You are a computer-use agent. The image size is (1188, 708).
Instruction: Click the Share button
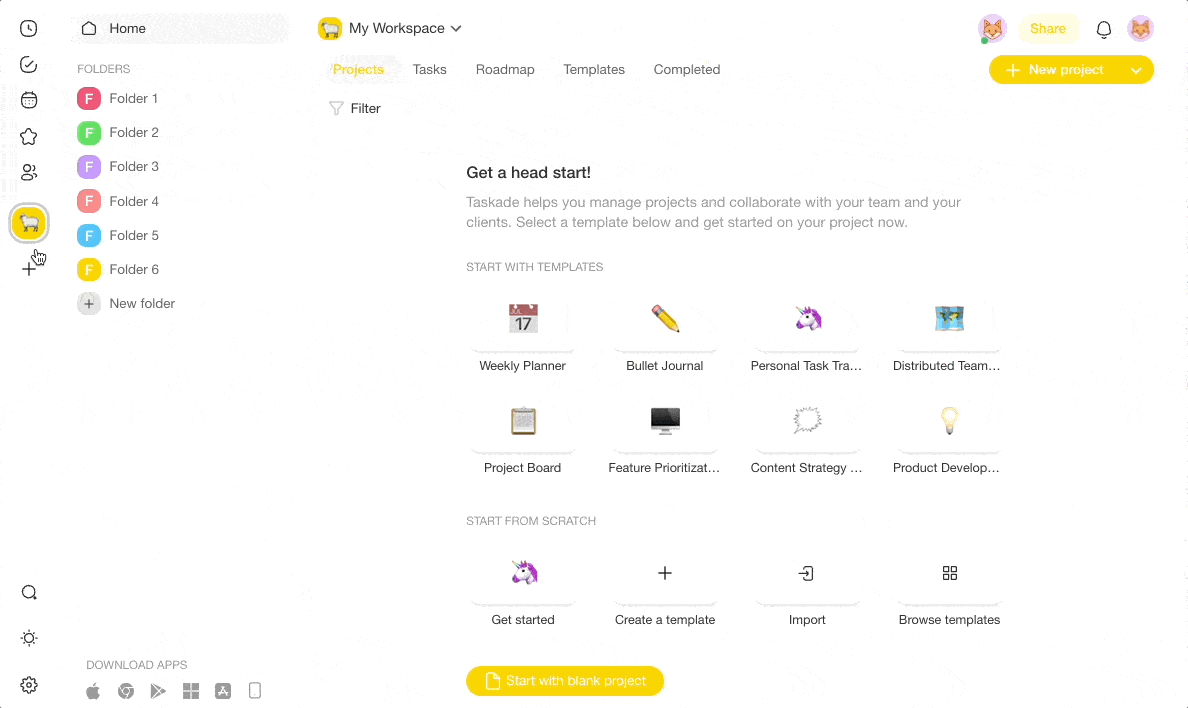pyautogui.click(x=1048, y=29)
